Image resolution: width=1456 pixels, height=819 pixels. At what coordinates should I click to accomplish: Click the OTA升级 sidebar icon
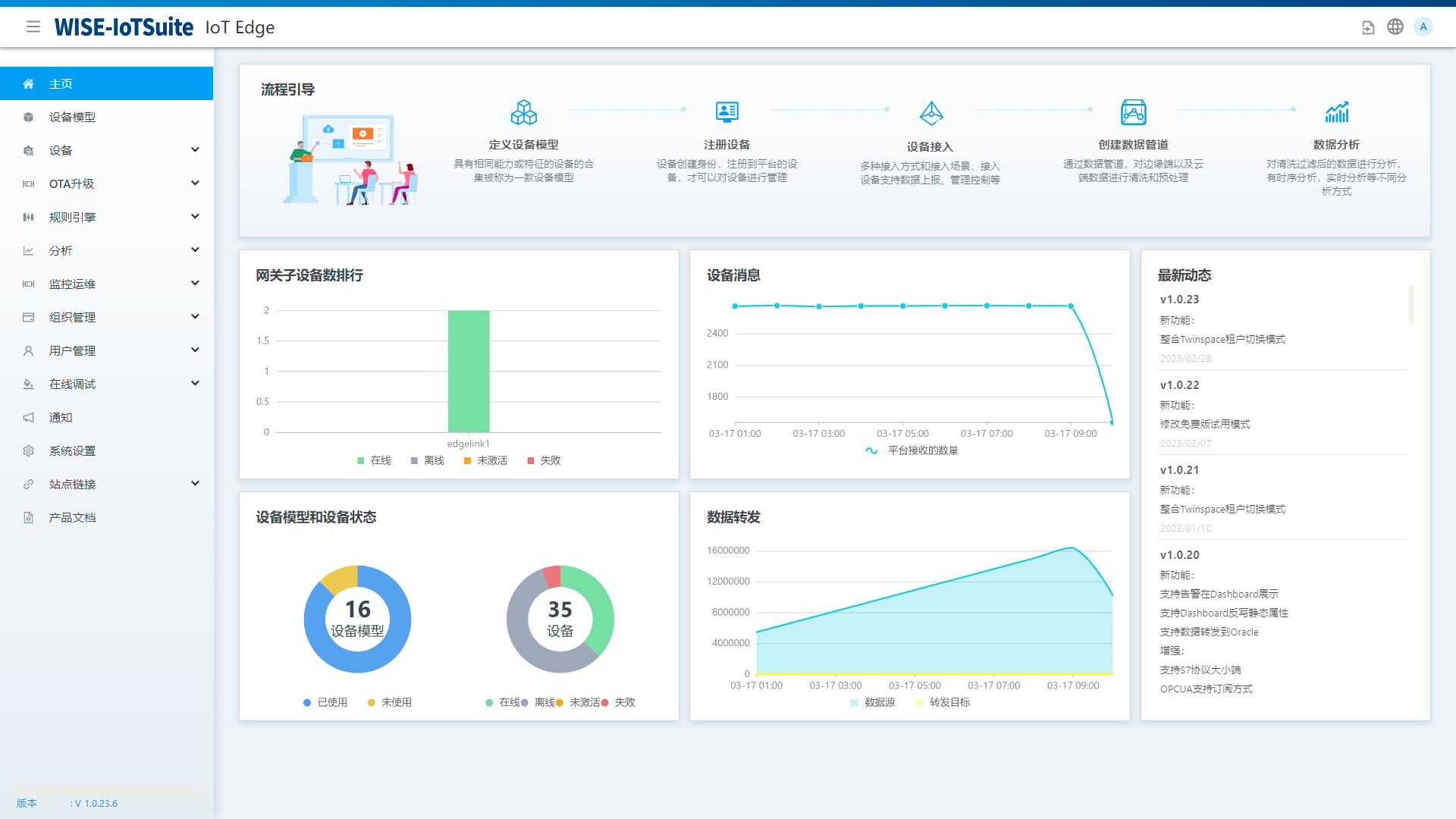[x=29, y=184]
